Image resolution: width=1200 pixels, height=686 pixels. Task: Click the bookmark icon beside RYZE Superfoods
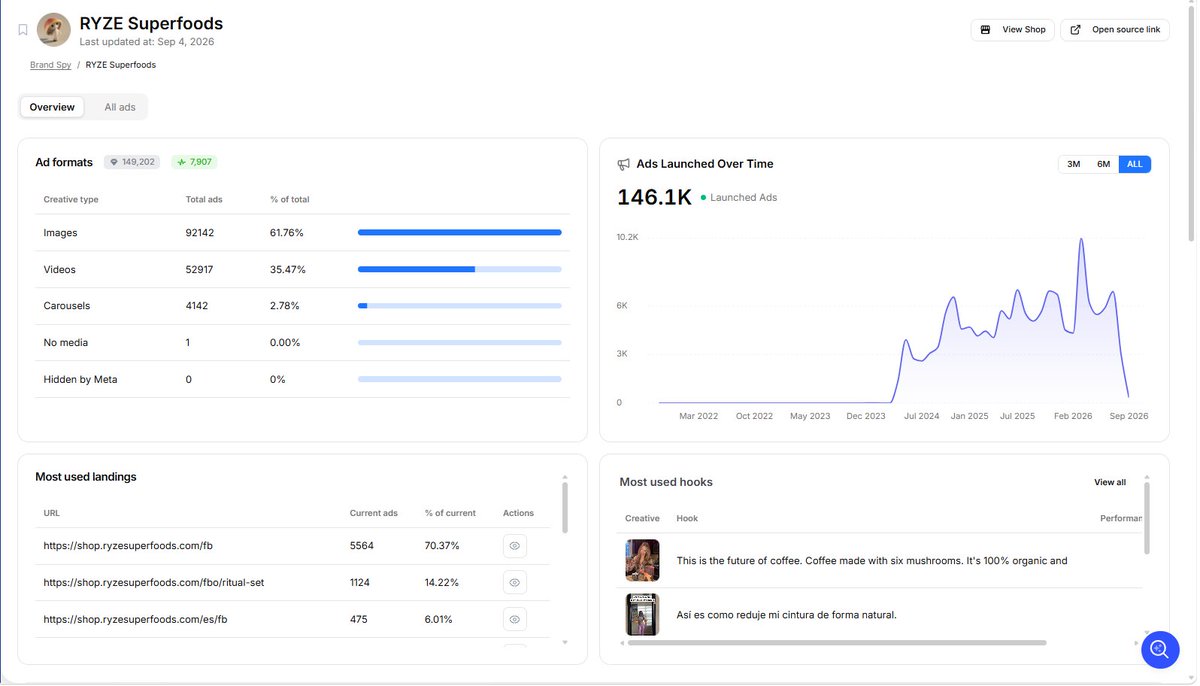tap(23, 30)
